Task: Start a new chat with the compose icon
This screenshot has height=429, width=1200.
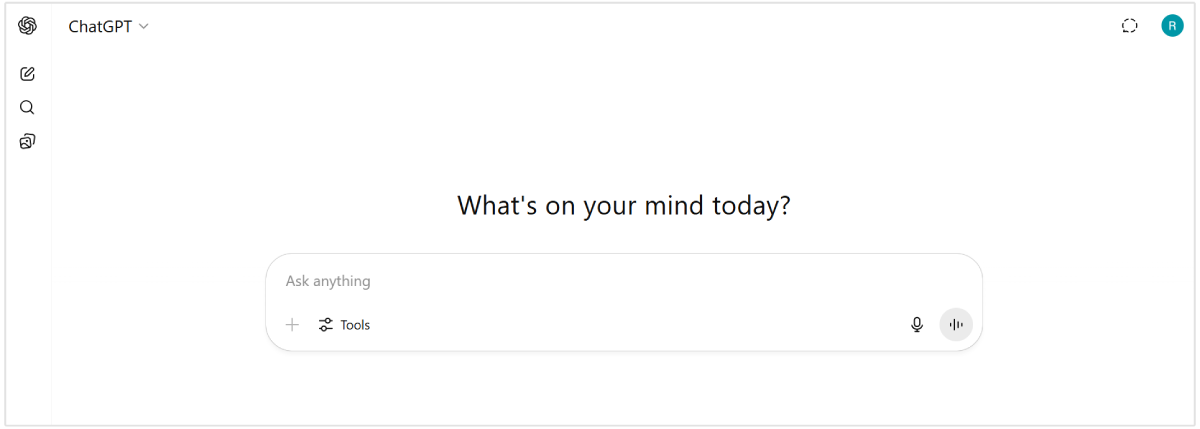Action: coord(27,74)
